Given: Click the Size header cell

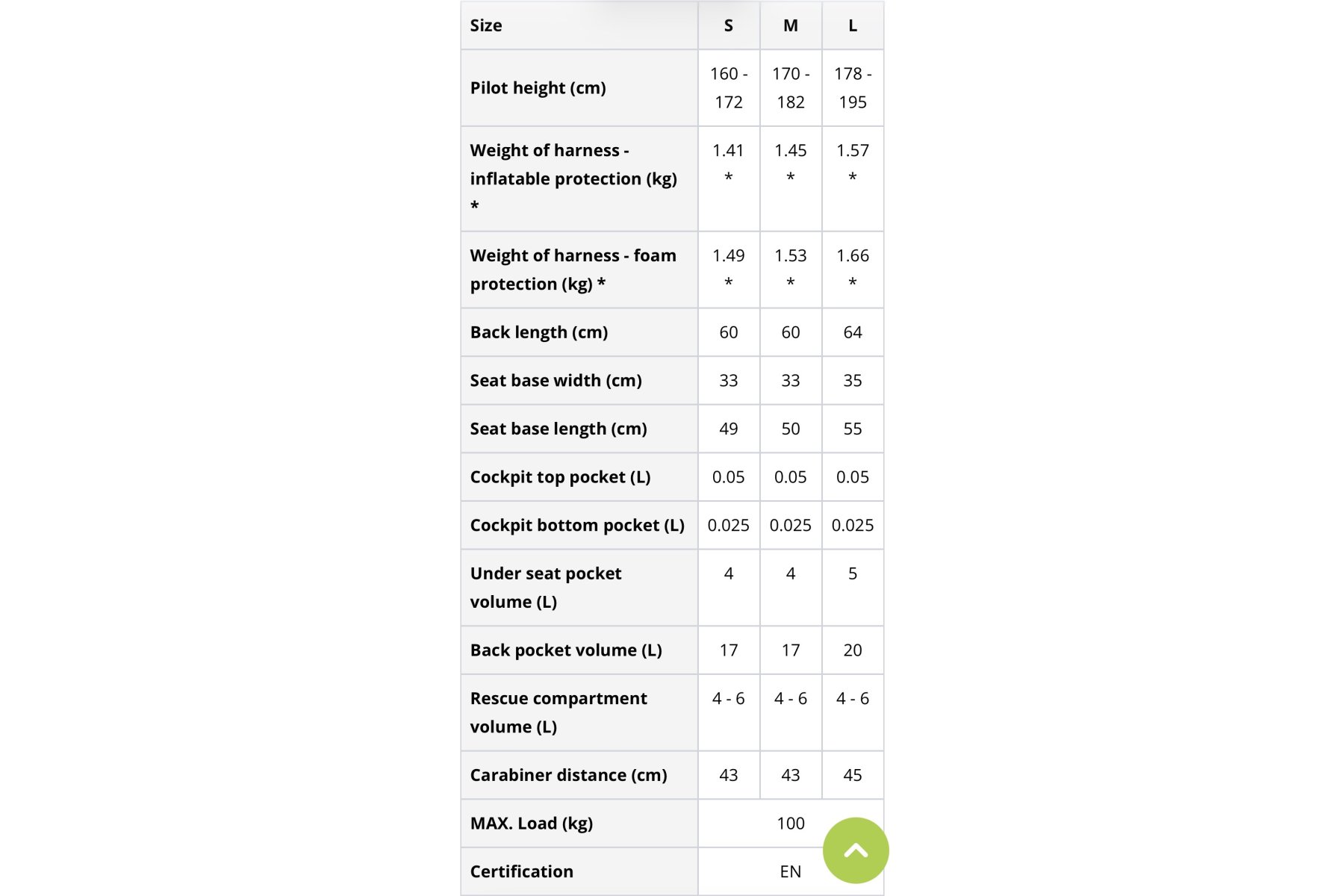Looking at the screenshot, I should coord(579,25).
